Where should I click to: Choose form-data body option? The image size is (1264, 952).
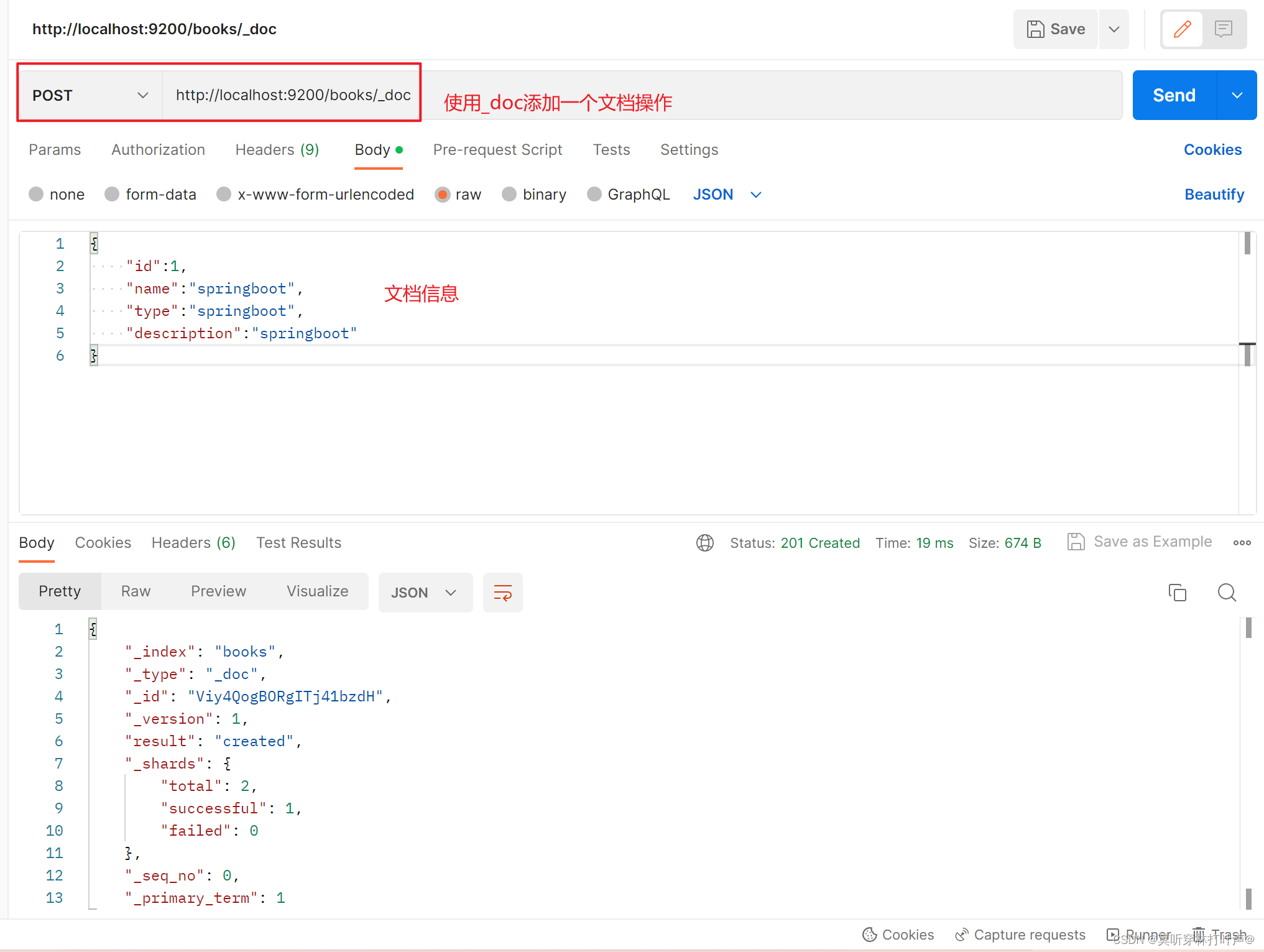(x=112, y=195)
